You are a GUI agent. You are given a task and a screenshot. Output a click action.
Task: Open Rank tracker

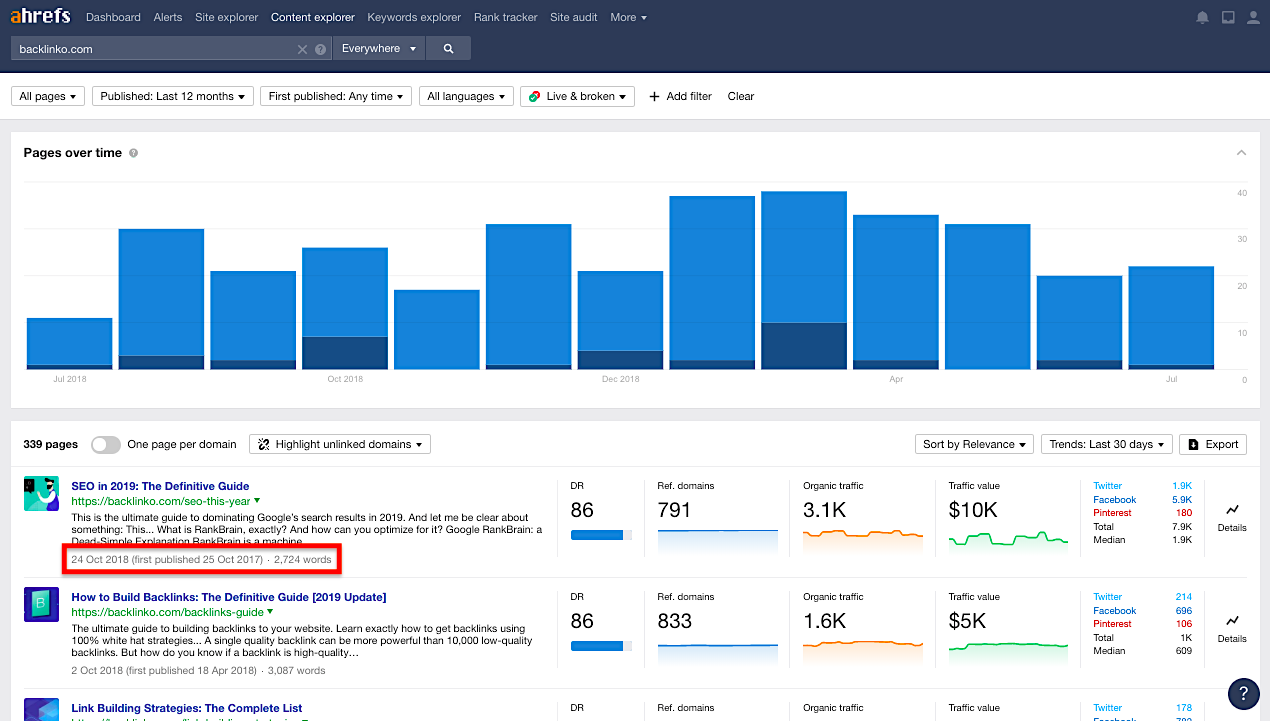click(x=505, y=17)
